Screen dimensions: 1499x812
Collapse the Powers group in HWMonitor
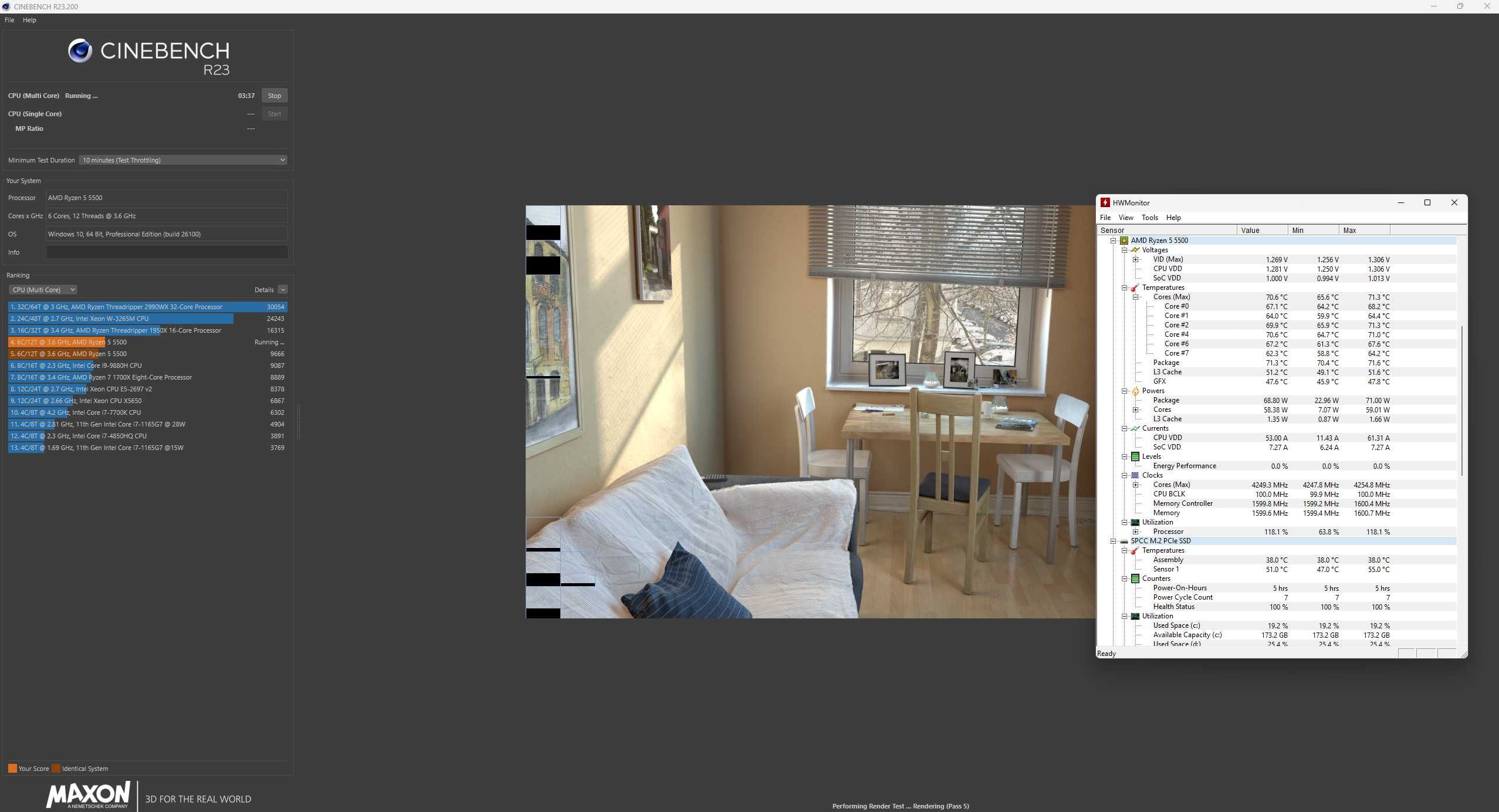click(x=1125, y=391)
